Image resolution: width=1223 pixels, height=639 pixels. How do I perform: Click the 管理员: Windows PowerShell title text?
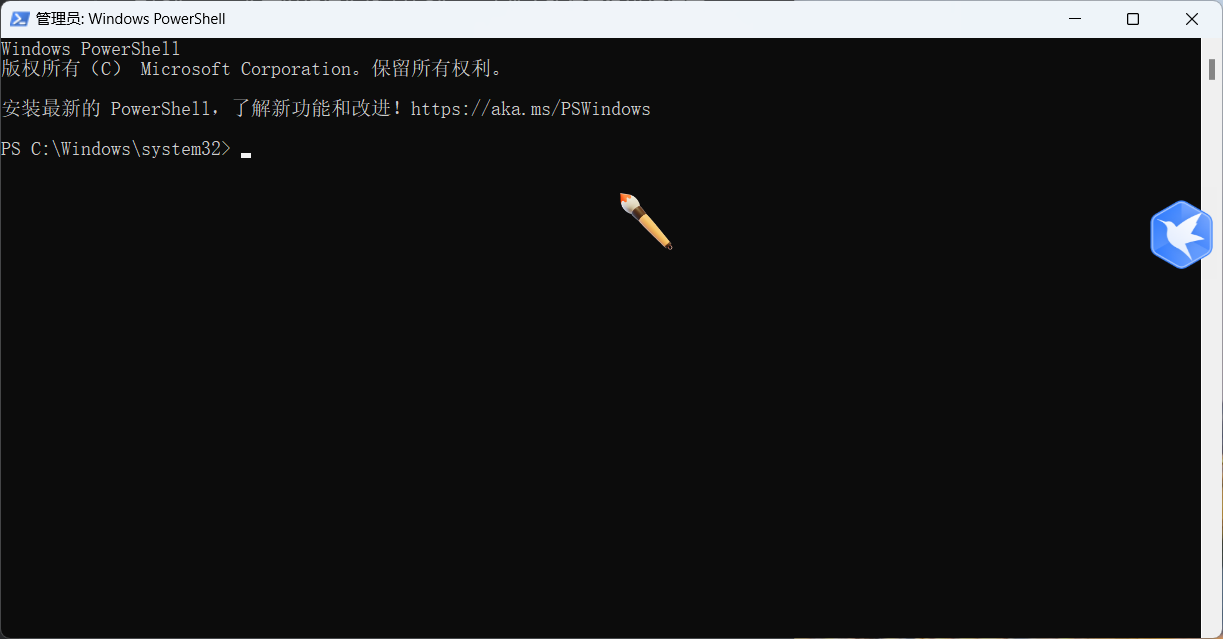click(131, 19)
